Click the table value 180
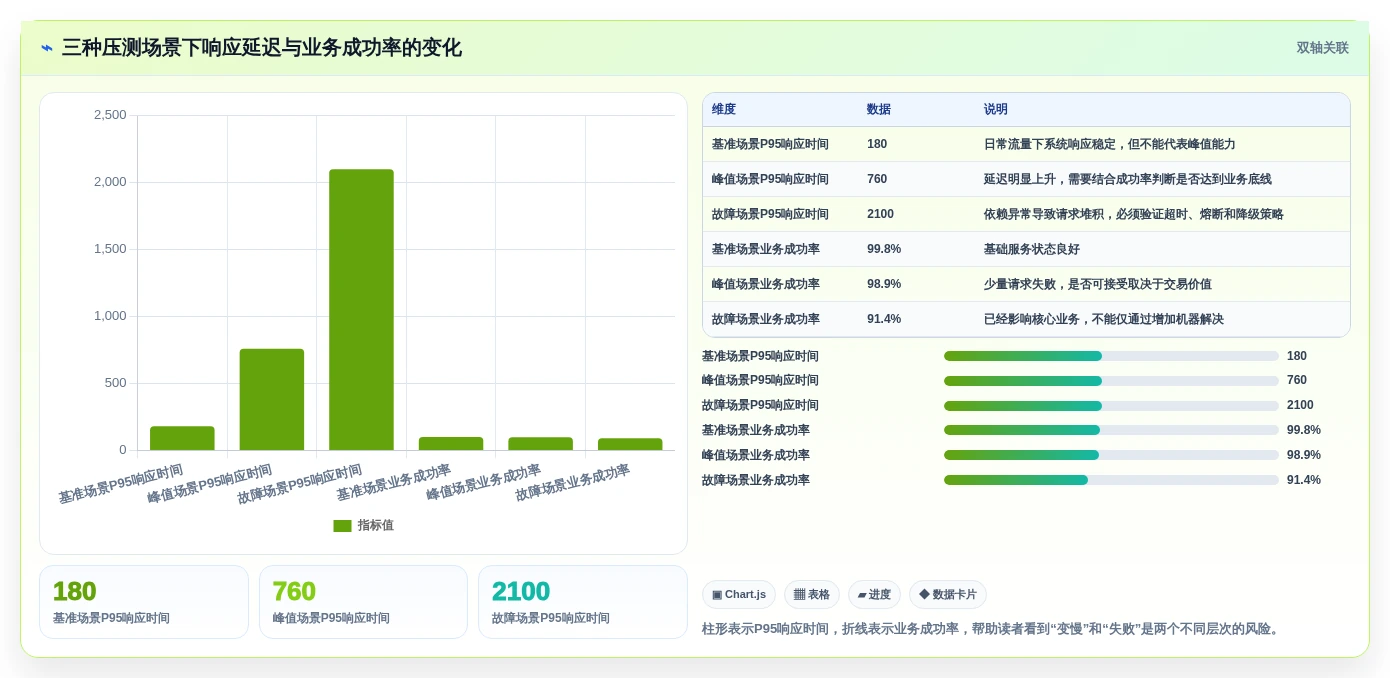Viewport: 1390px width, 678px height. (x=877, y=144)
